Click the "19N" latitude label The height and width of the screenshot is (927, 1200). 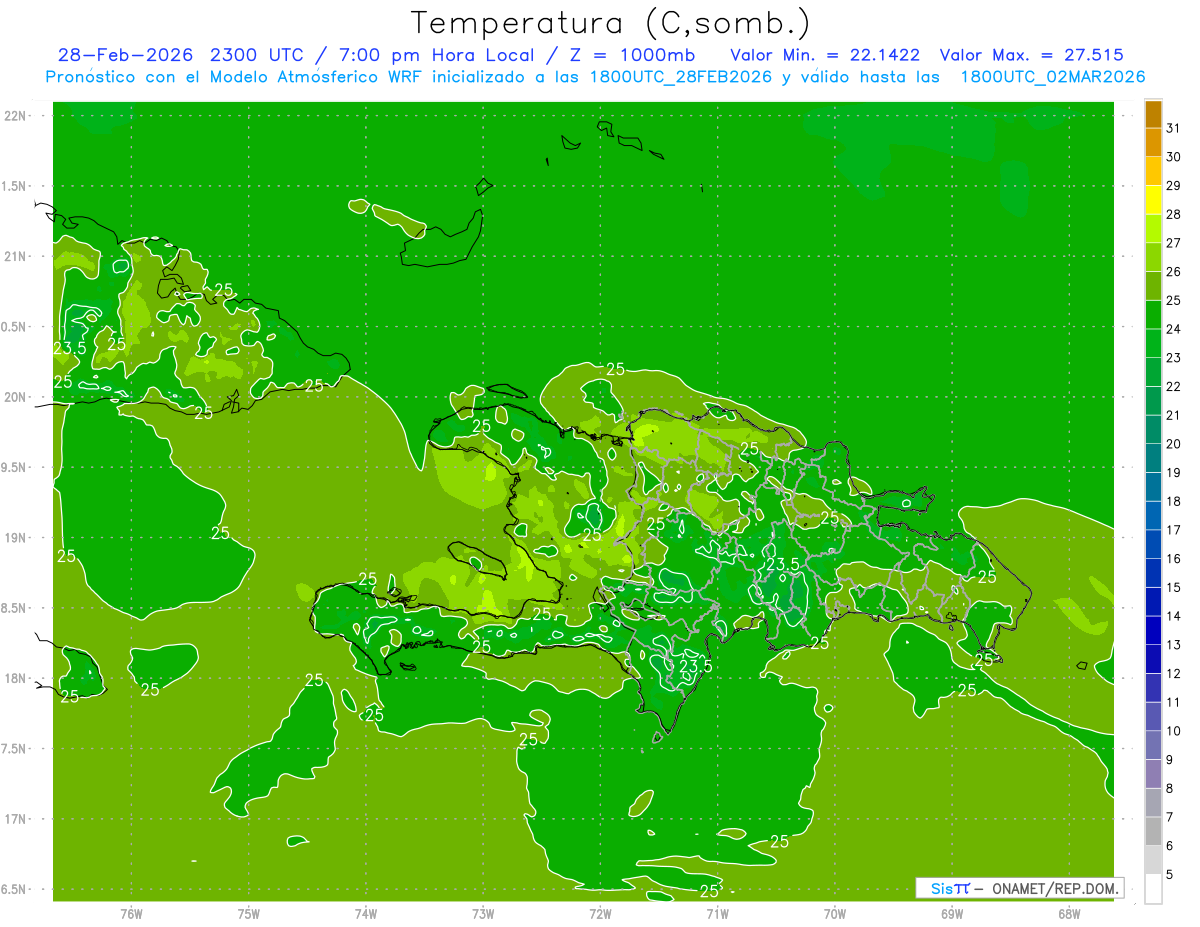16,538
